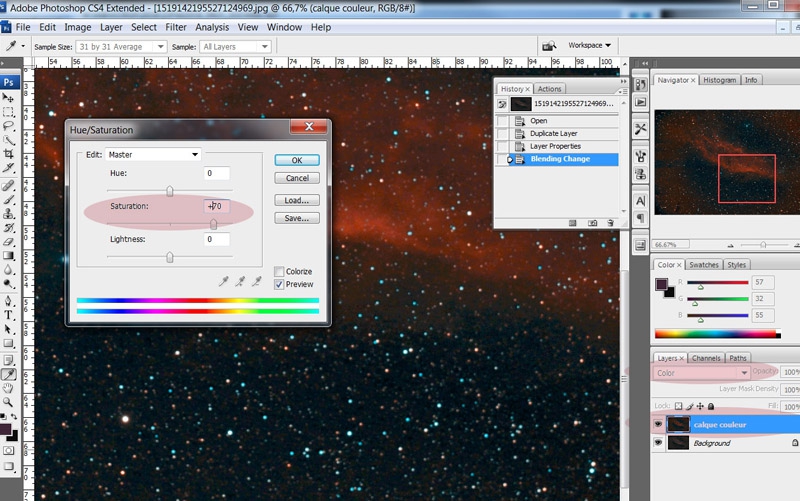Delete current state in History panel
The width and height of the screenshot is (800, 501).
point(611,223)
